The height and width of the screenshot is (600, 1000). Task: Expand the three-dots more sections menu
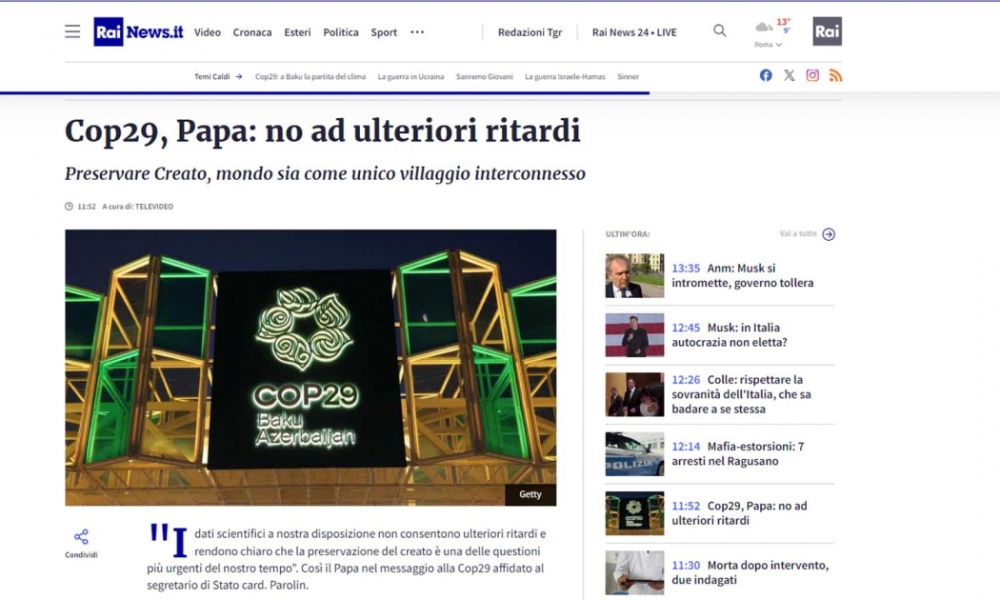tap(417, 32)
